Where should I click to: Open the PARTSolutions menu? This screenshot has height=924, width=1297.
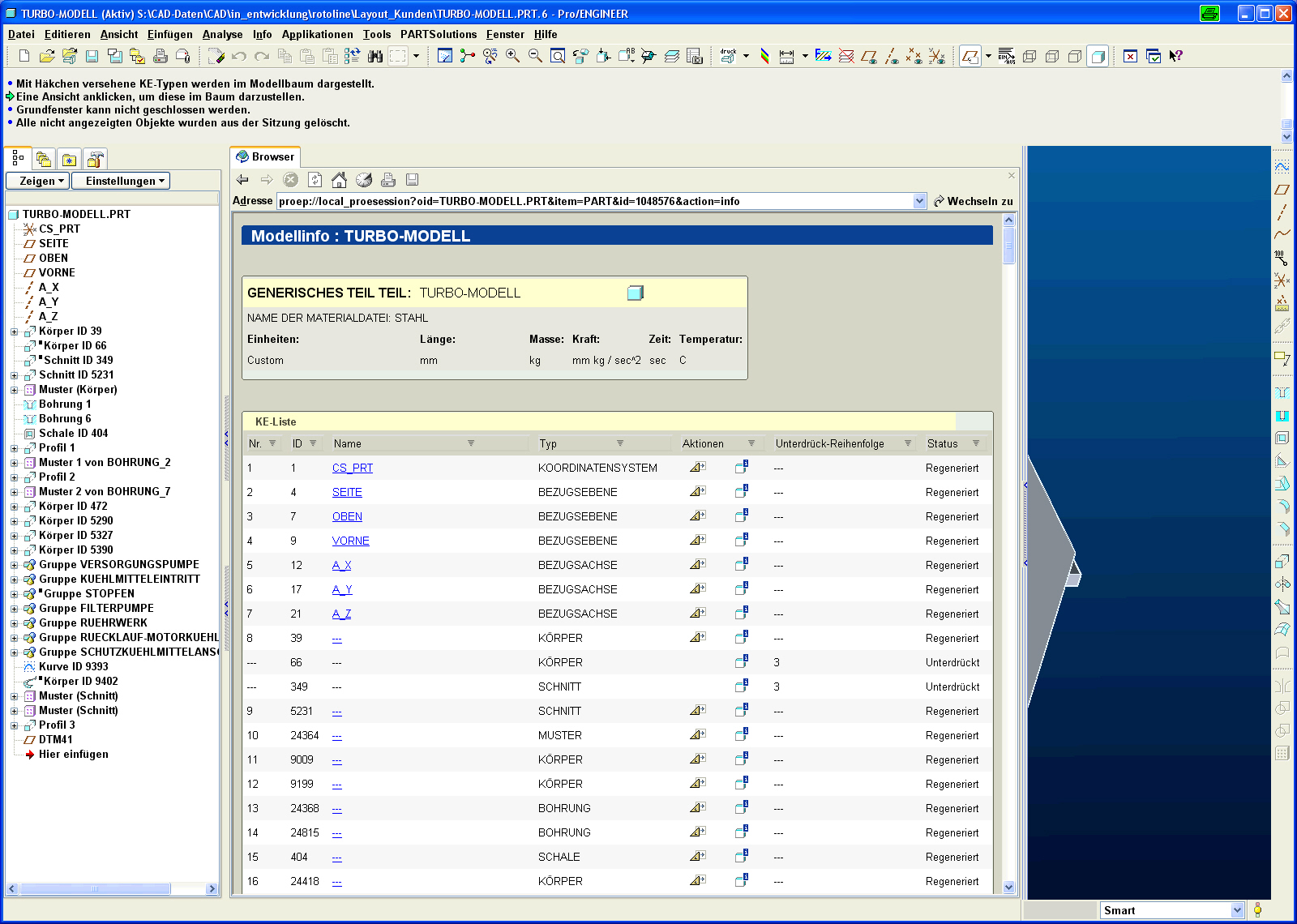pyautogui.click(x=439, y=34)
